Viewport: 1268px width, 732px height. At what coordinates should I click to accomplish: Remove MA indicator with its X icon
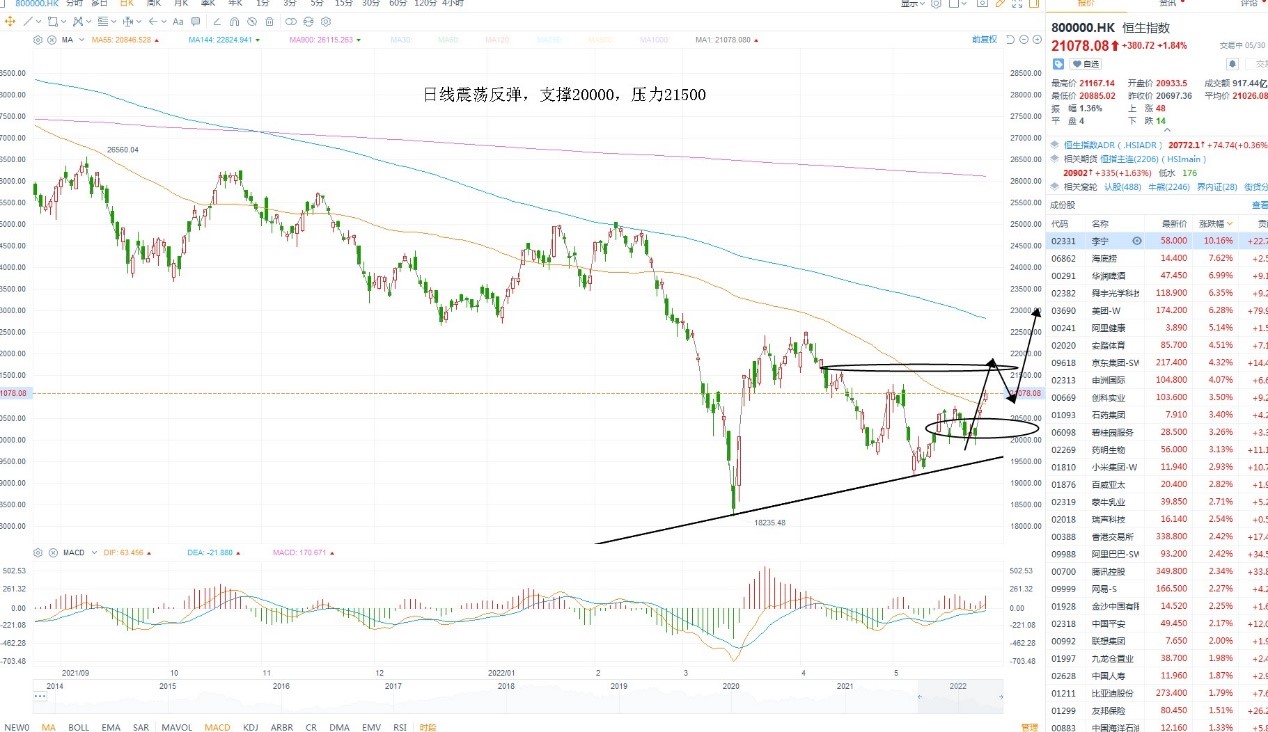click(x=51, y=40)
